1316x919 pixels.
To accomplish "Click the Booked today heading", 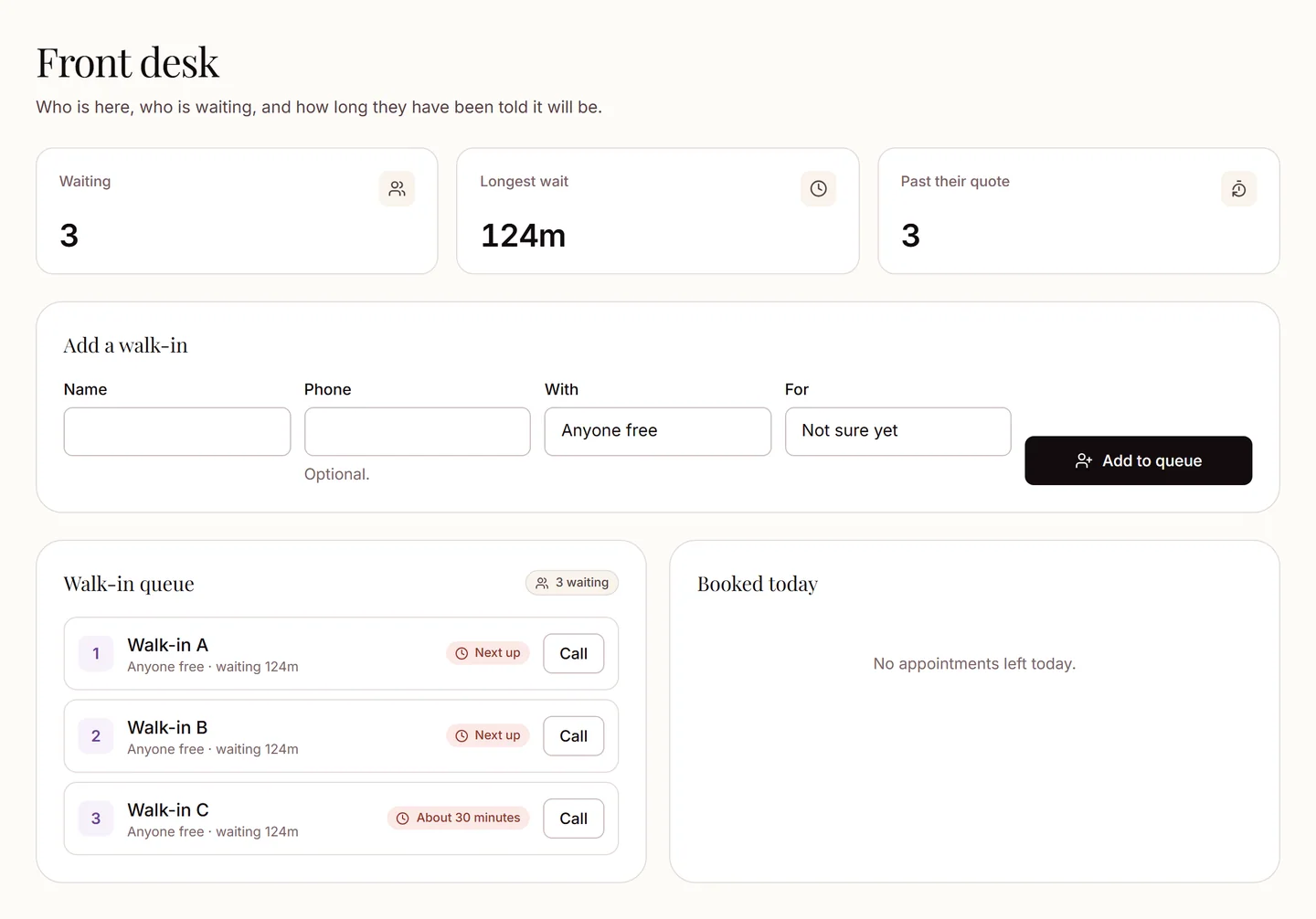I will (758, 584).
